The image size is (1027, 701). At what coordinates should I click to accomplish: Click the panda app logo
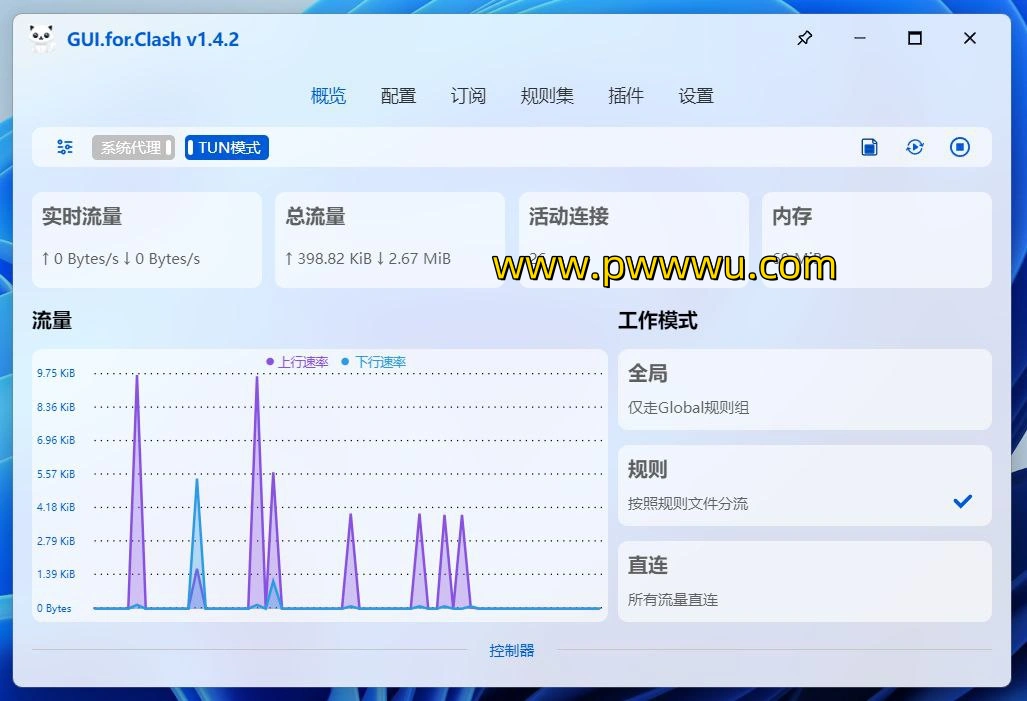[x=42, y=39]
